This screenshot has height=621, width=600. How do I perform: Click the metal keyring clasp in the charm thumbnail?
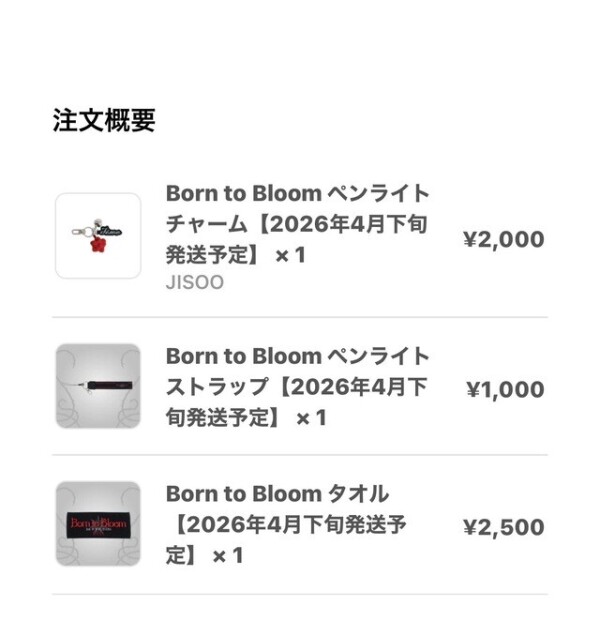click(77, 232)
